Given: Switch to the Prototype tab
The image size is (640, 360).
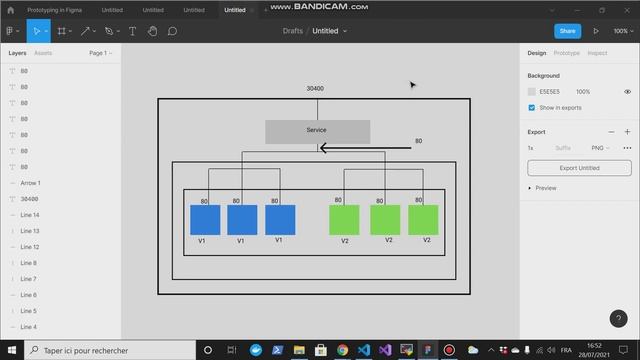Looking at the screenshot, I should [566, 53].
